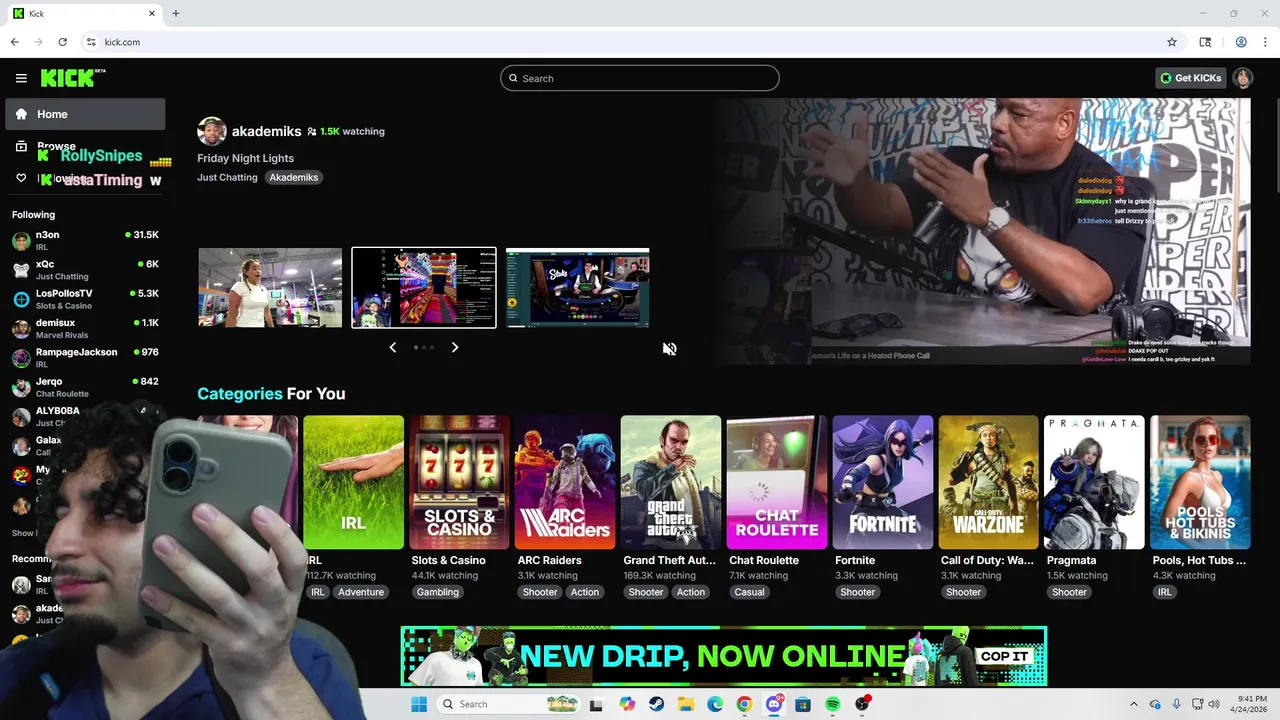The image size is (1280, 720).
Task: Bookmark this page with star icon
Action: pos(1172,42)
